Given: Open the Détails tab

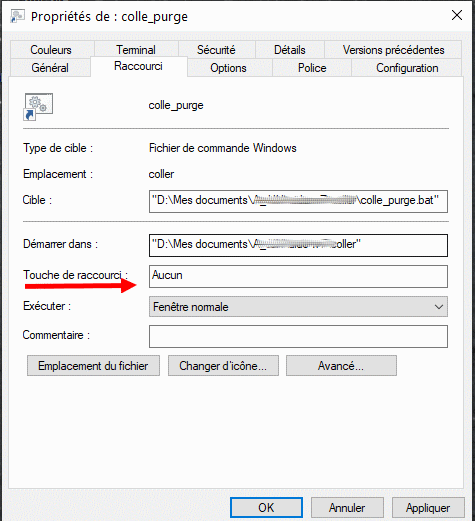Looking at the screenshot, I should point(290,50).
